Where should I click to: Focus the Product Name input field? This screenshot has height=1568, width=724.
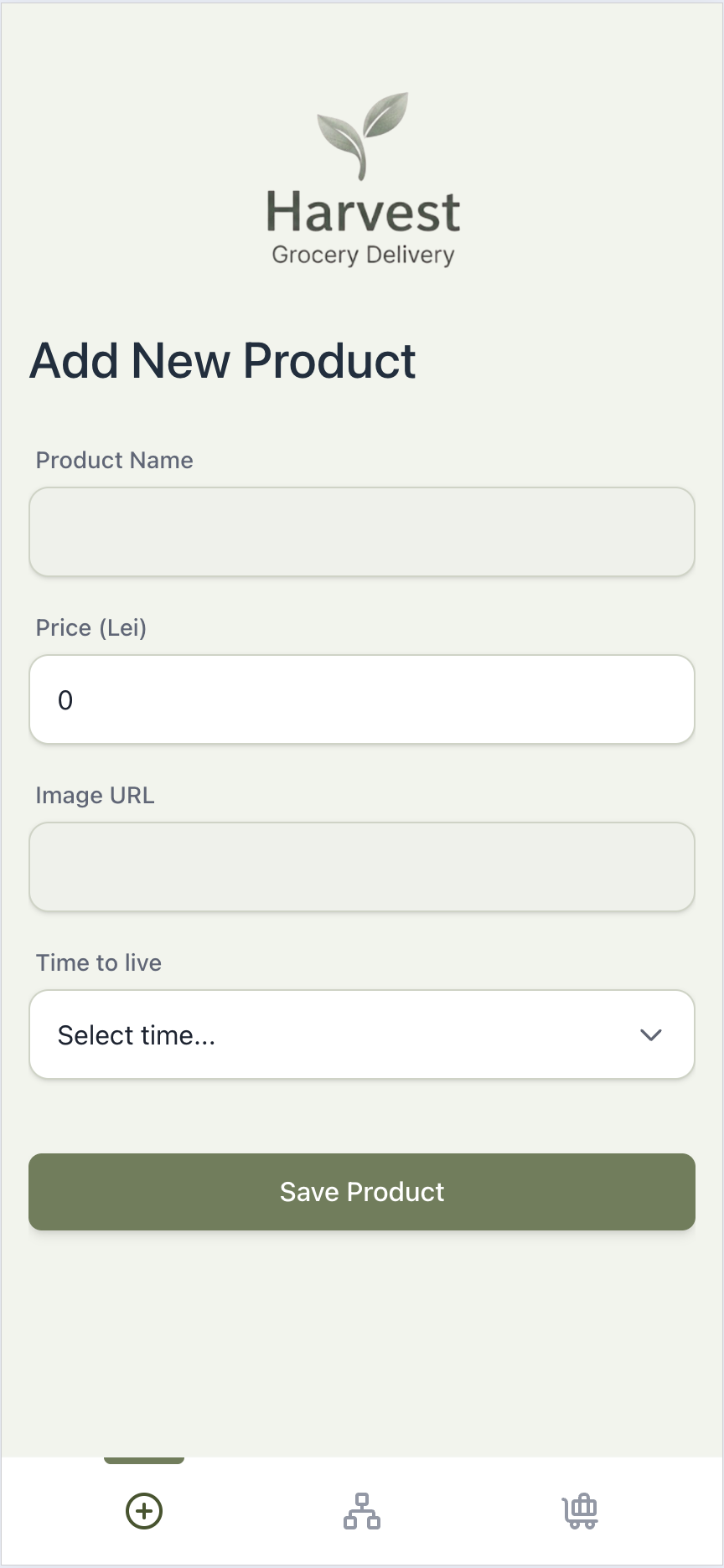click(362, 532)
